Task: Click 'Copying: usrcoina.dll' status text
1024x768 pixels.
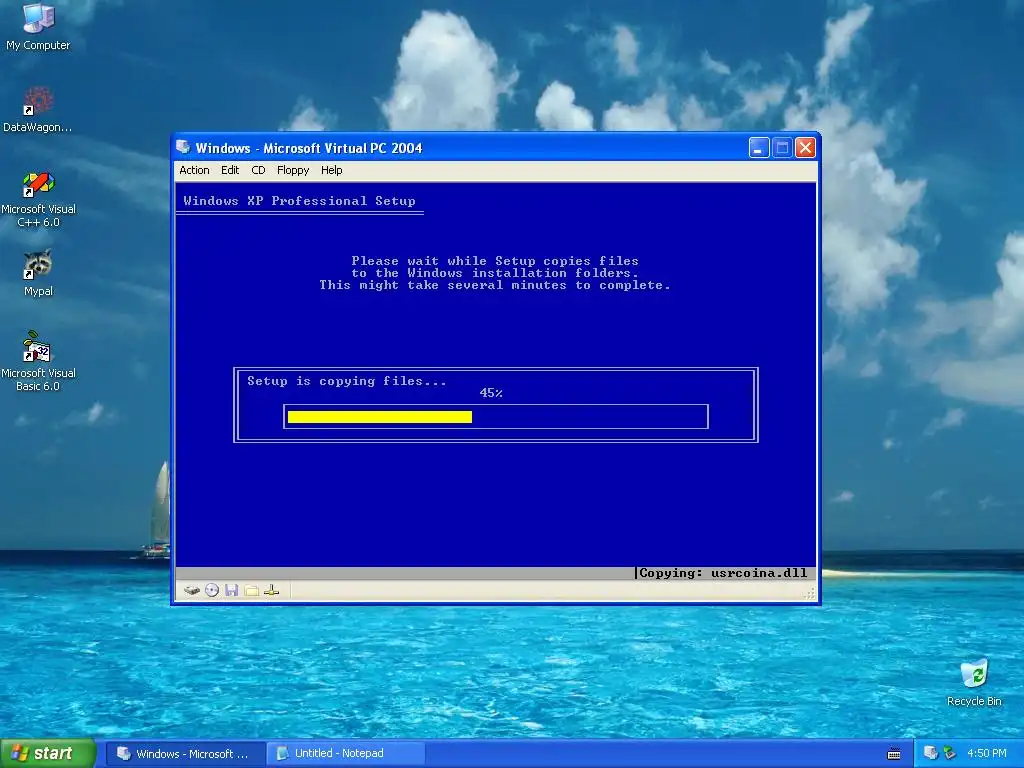Action: click(x=723, y=573)
